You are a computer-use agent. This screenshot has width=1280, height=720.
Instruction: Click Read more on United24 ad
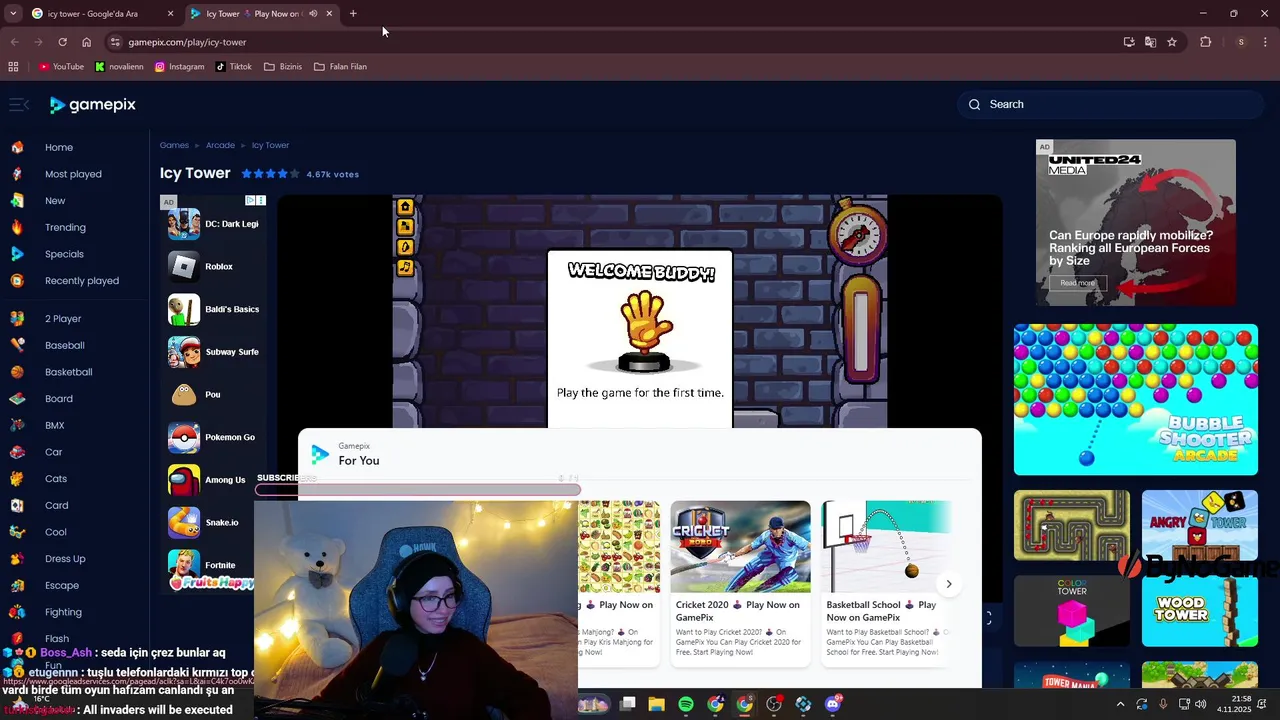(1077, 283)
